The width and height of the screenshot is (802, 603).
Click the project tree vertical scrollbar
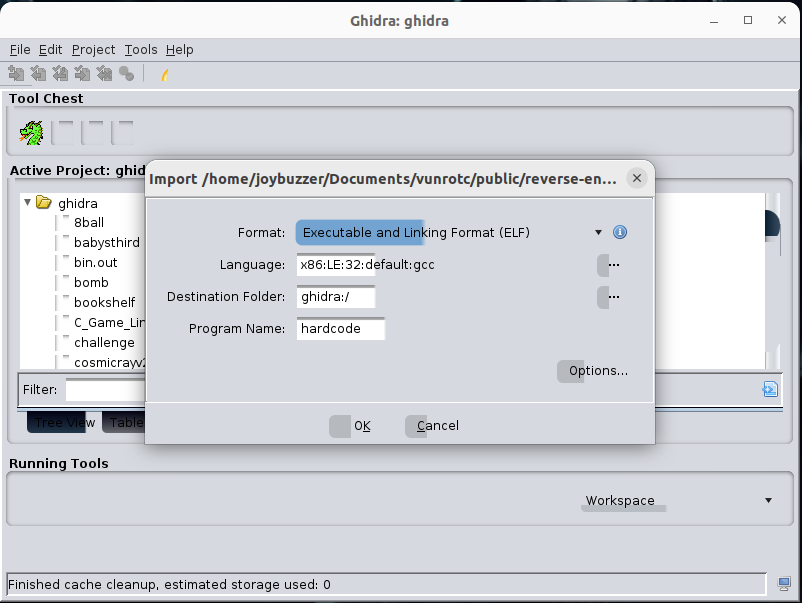click(x=773, y=281)
